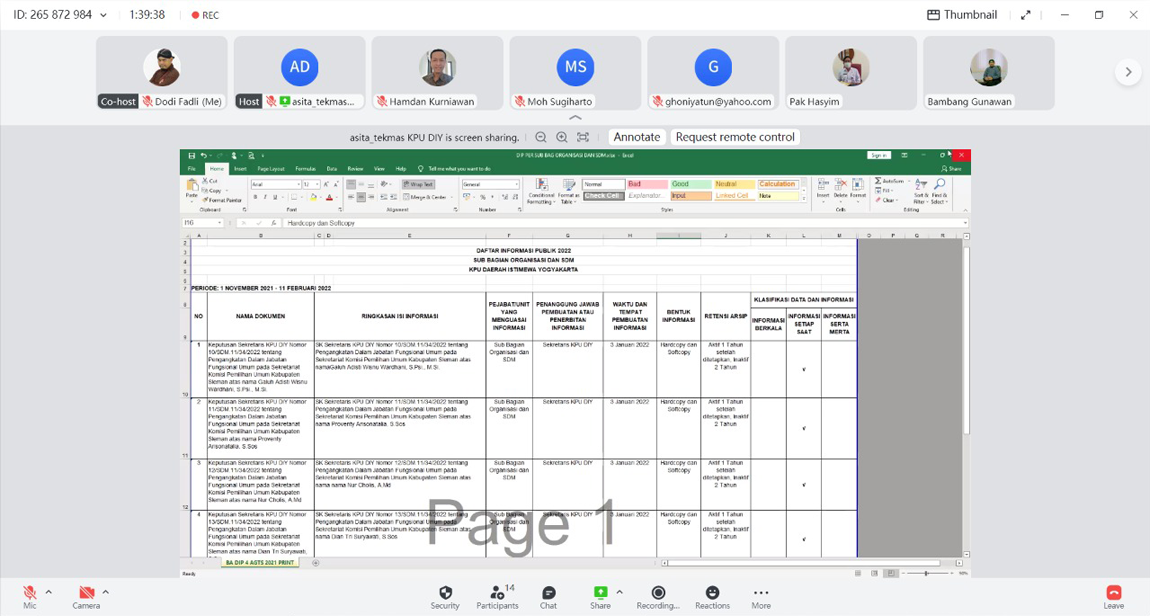Click the Annotate button
Screen dimensions: 1150x616
(x=637, y=137)
